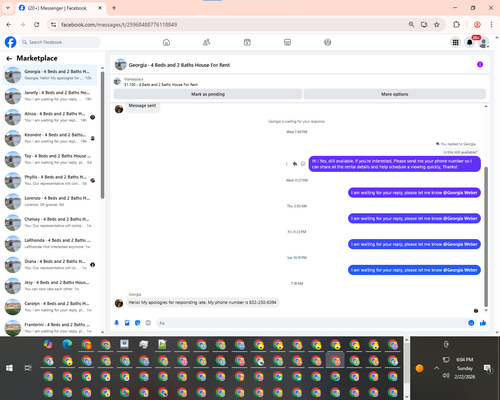
Task: Bookmark this page with the star icon
Action: [x=437, y=24]
